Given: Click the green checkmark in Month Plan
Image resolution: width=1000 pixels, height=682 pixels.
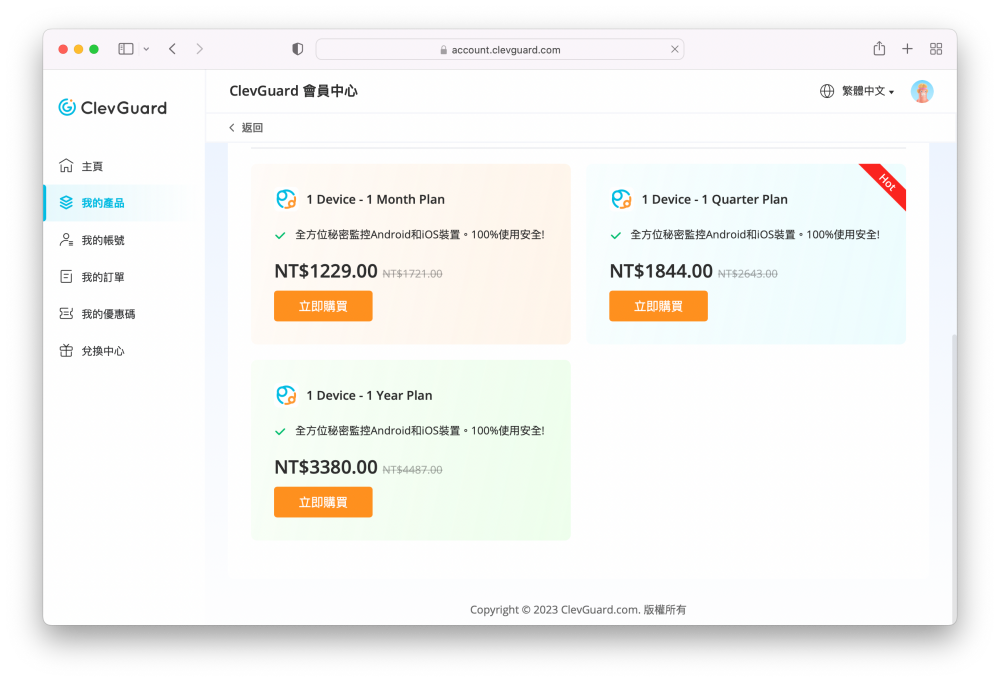Looking at the screenshot, I should pos(280,235).
